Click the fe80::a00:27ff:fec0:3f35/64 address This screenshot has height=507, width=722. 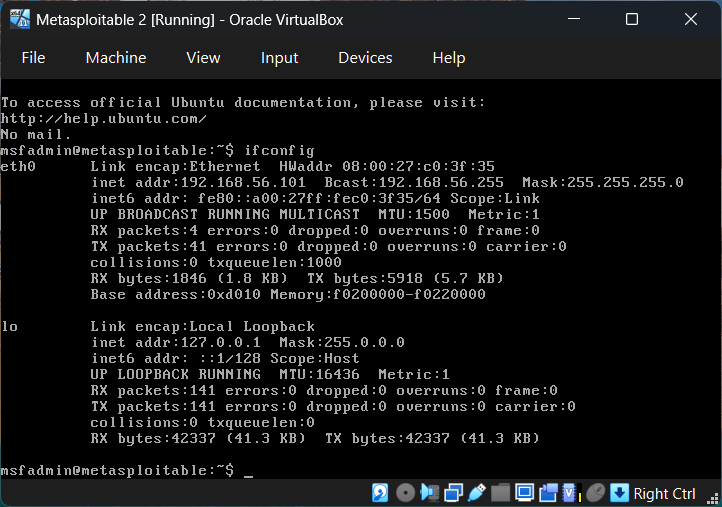pyautogui.click(x=319, y=198)
